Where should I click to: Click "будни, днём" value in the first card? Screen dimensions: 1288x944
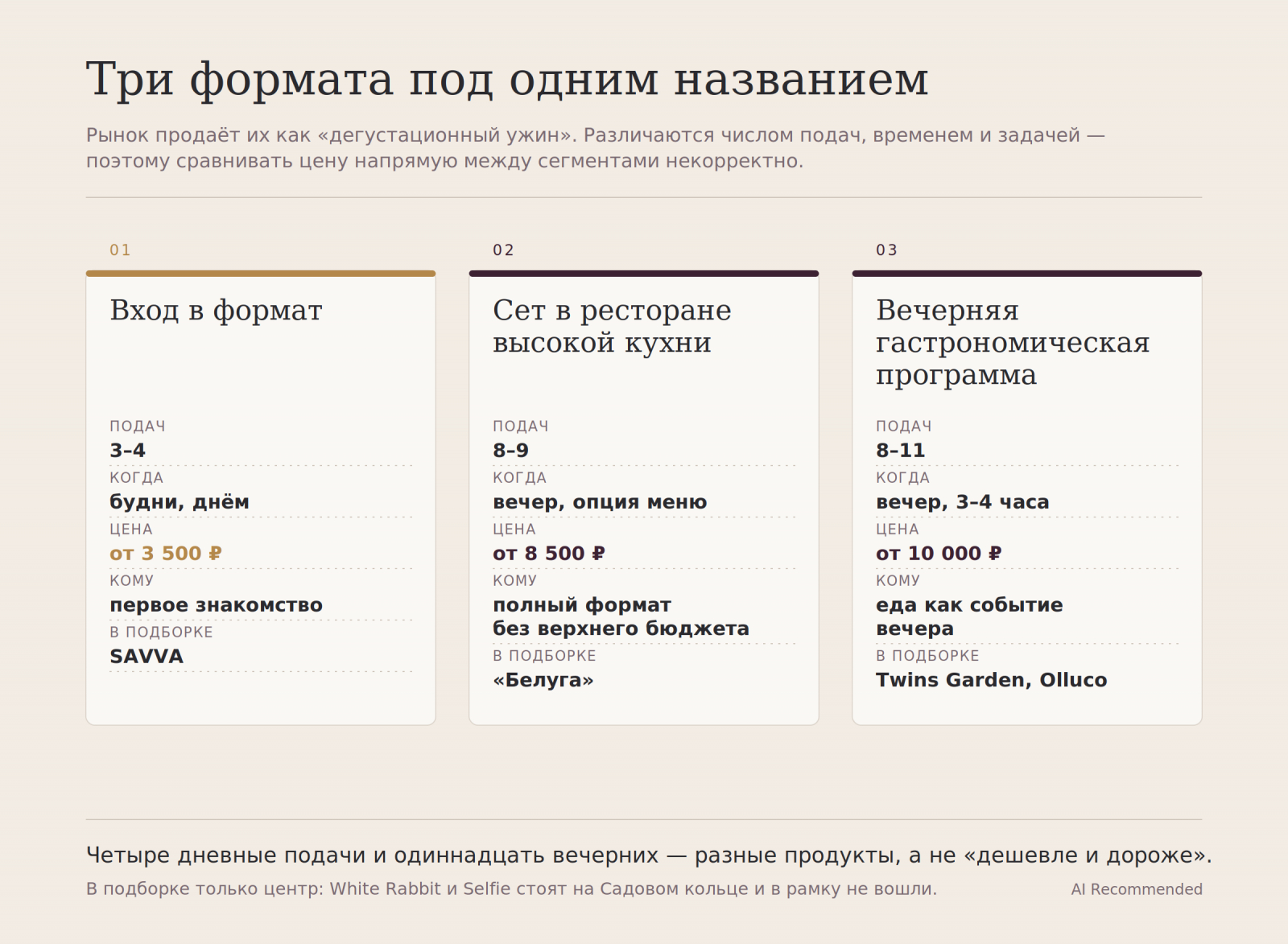click(180, 502)
